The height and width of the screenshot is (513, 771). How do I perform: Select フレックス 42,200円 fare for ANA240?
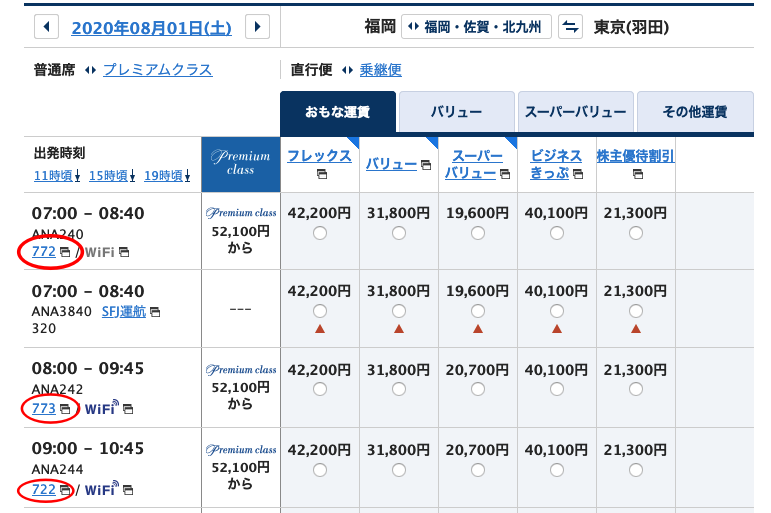coord(320,233)
